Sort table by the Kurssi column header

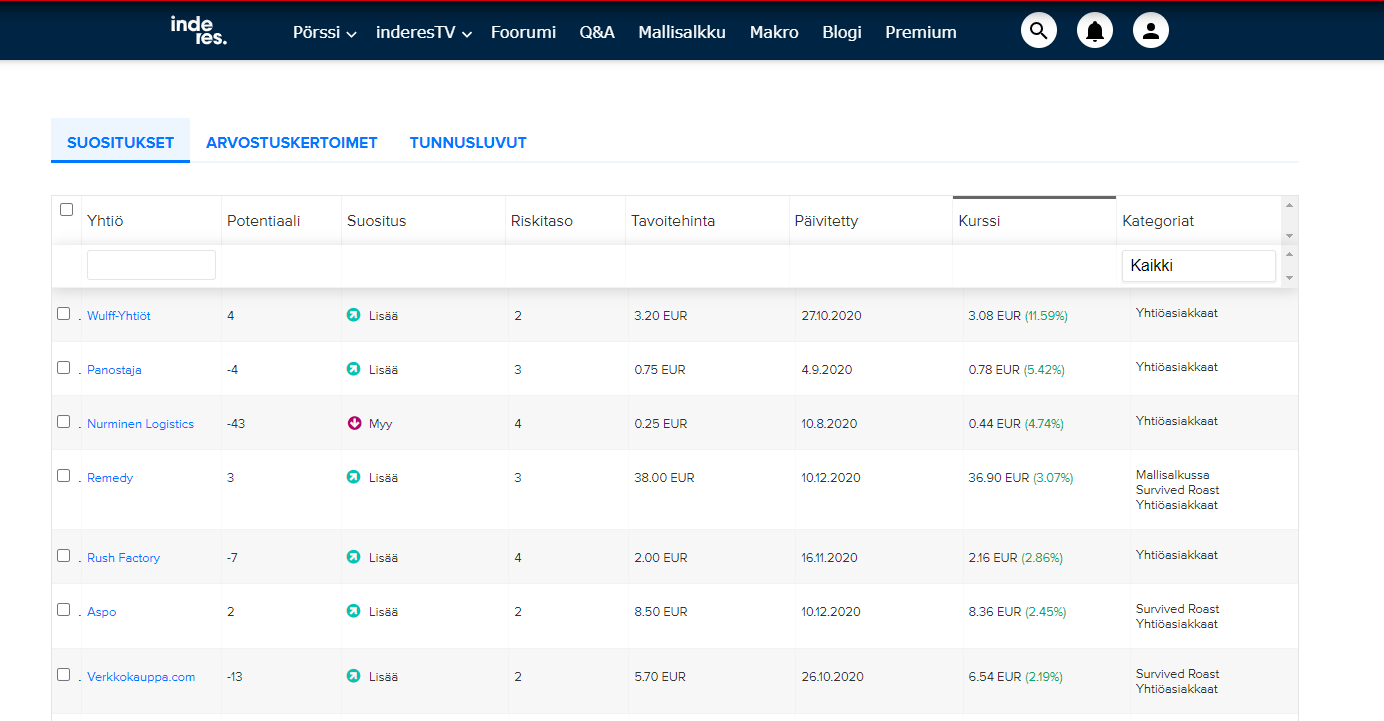(x=979, y=221)
